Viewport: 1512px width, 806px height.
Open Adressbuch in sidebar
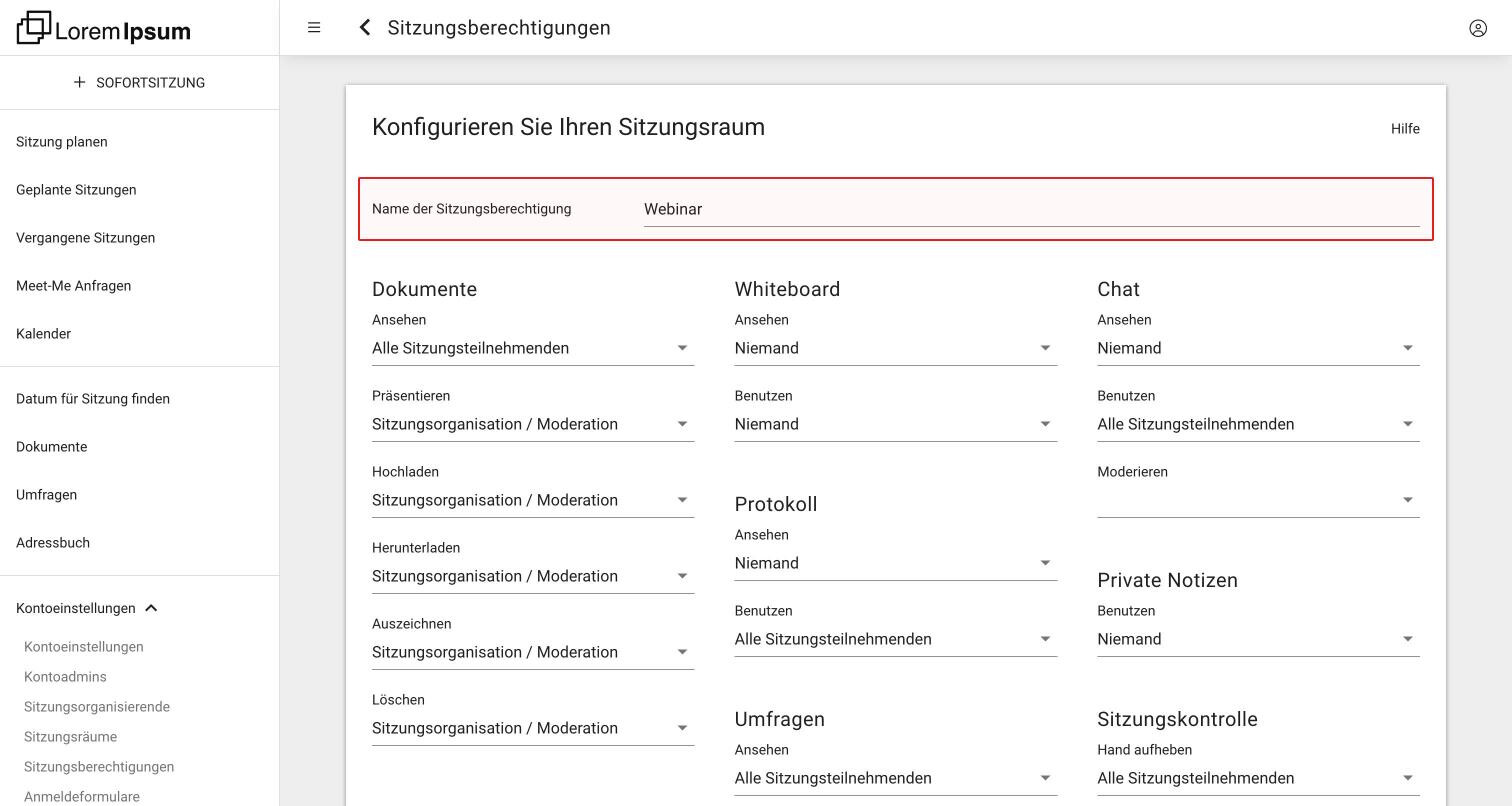(x=53, y=543)
